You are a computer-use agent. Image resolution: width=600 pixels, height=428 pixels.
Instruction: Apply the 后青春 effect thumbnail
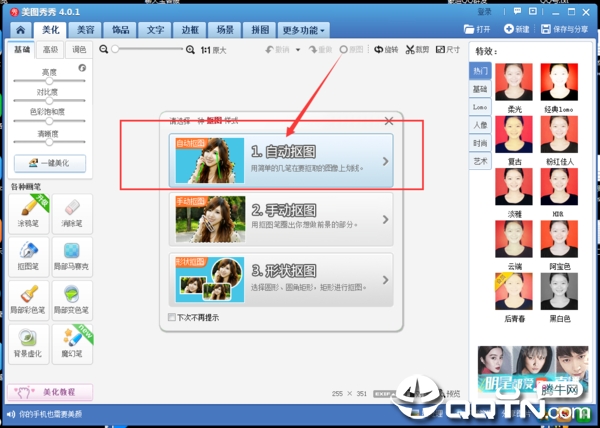pyautogui.click(x=514, y=291)
